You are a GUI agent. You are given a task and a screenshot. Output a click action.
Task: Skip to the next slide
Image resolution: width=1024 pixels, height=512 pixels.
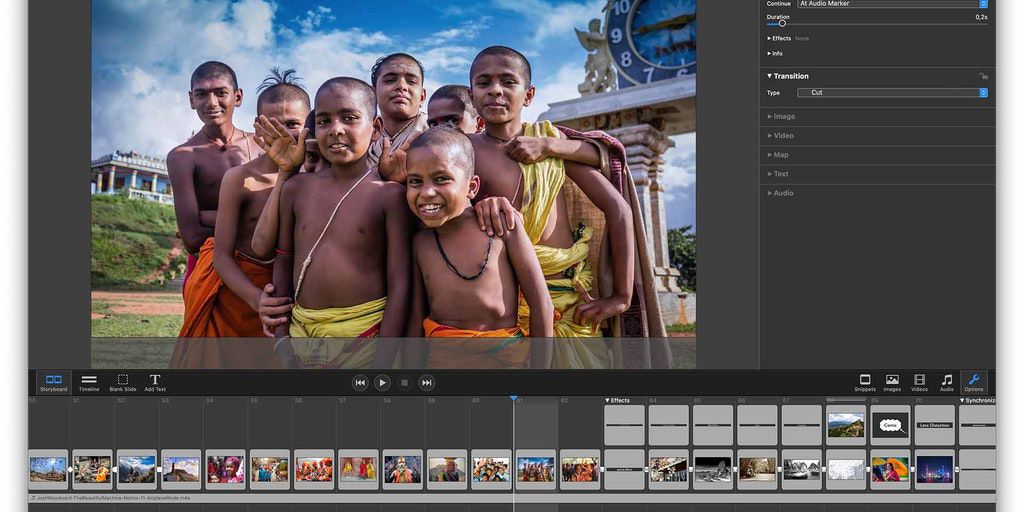click(x=426, y=382)
